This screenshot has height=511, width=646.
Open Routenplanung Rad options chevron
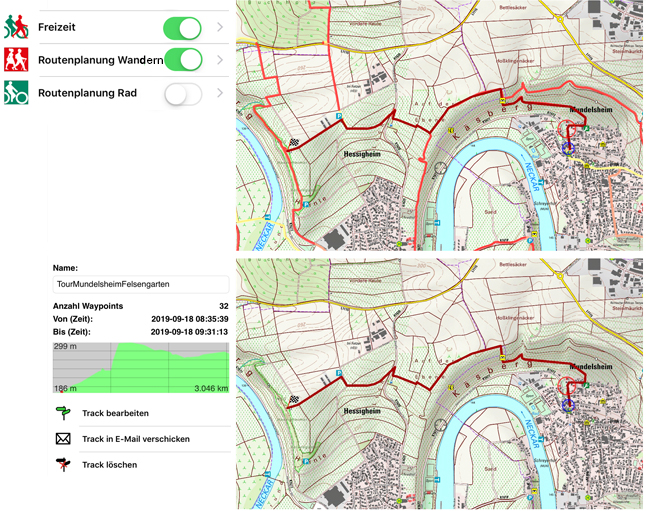(x=220, y=94)
